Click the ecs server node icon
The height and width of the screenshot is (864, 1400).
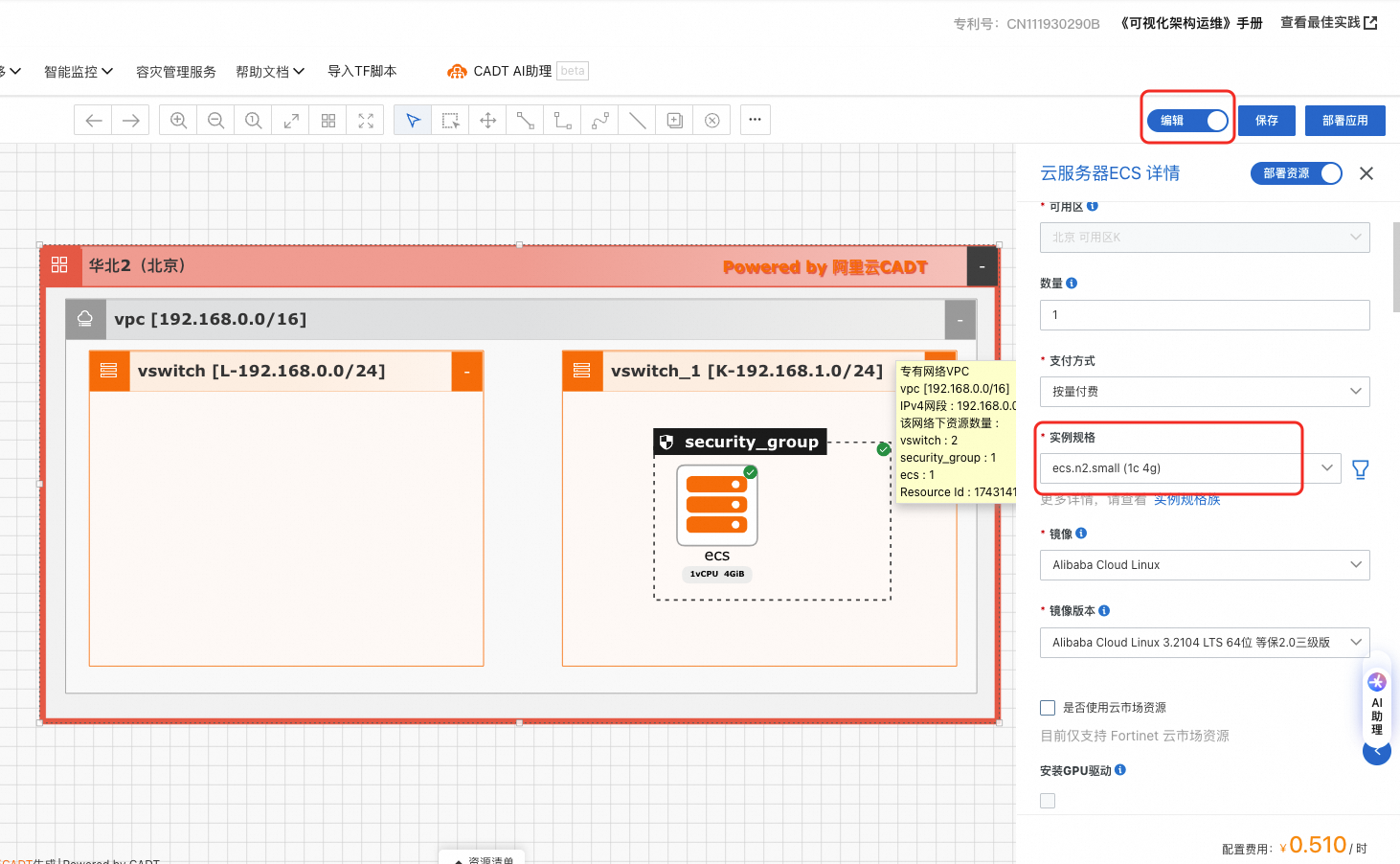point(716,505)
